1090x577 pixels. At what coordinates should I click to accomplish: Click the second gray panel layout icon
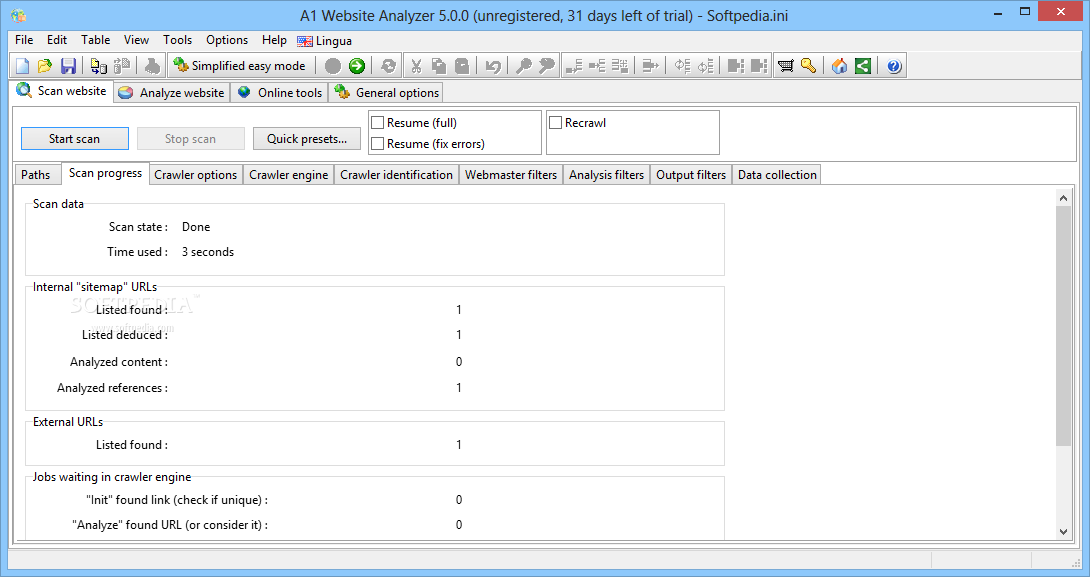point(759,66)
